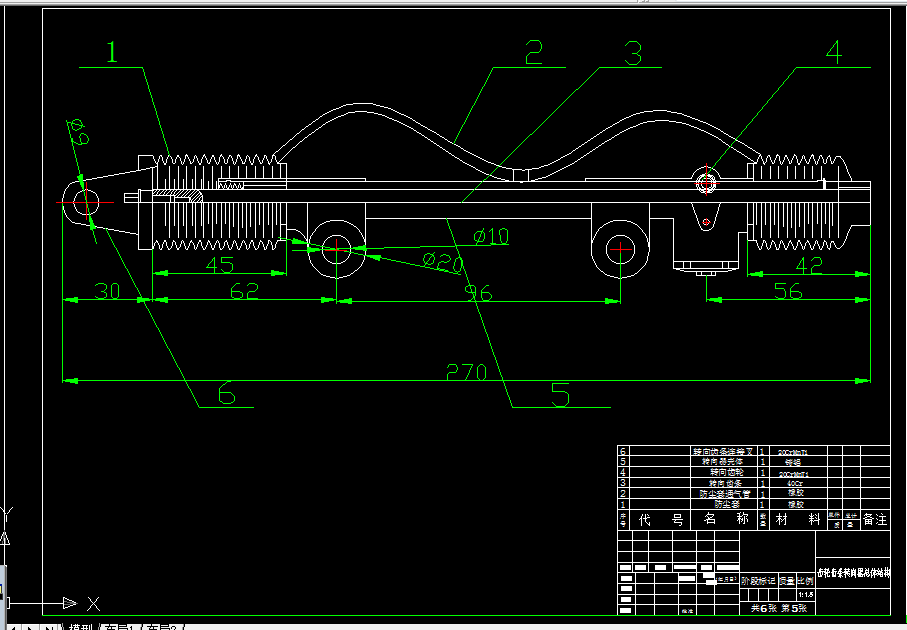Click the 名称 column header
Screen dimensions: 907x630
[726, 518]
